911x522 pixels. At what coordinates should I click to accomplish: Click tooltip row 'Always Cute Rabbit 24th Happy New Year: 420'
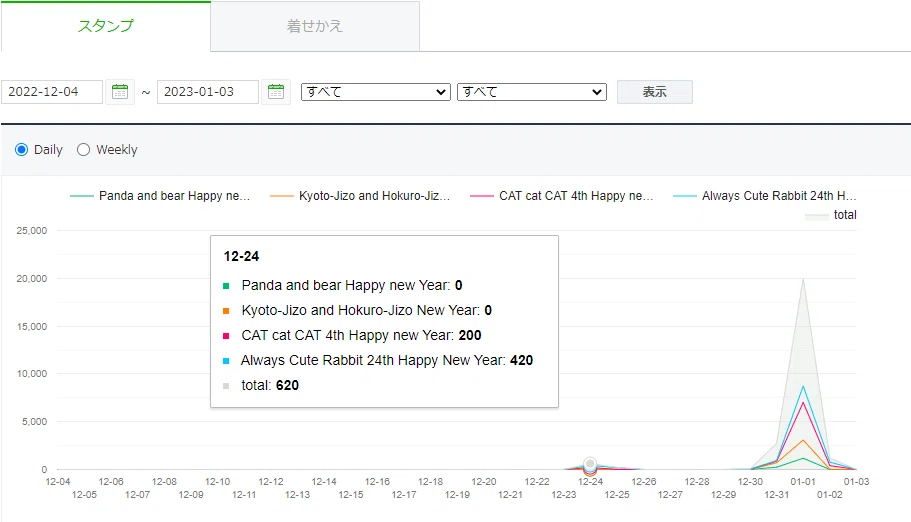coord(378,360)
